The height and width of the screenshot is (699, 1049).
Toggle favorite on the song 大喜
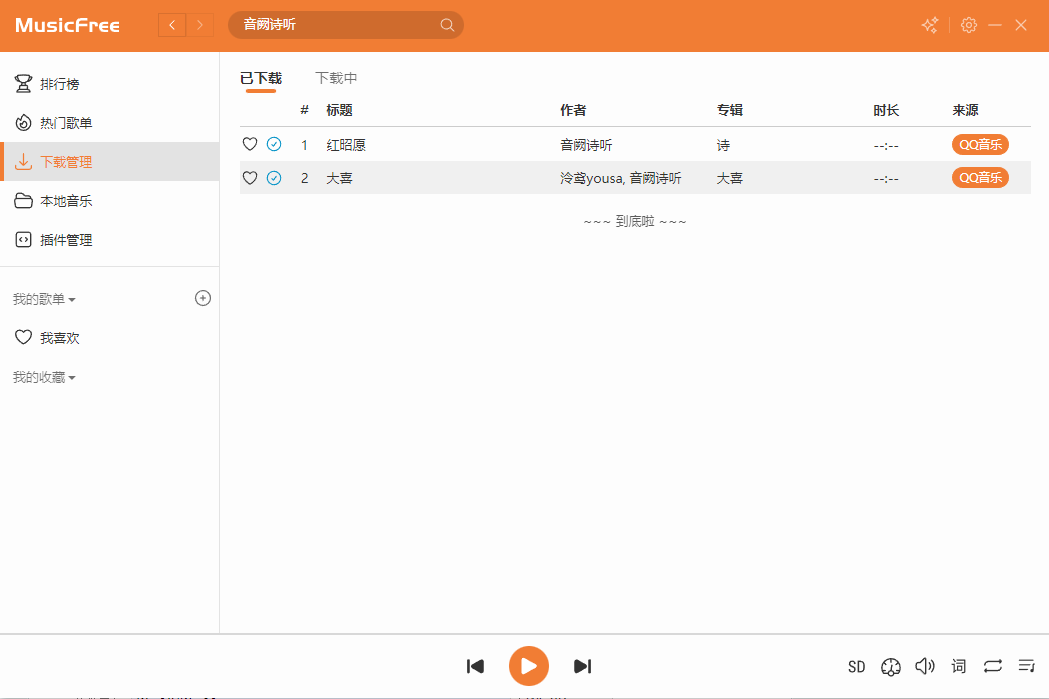click(x=250, y=177)
